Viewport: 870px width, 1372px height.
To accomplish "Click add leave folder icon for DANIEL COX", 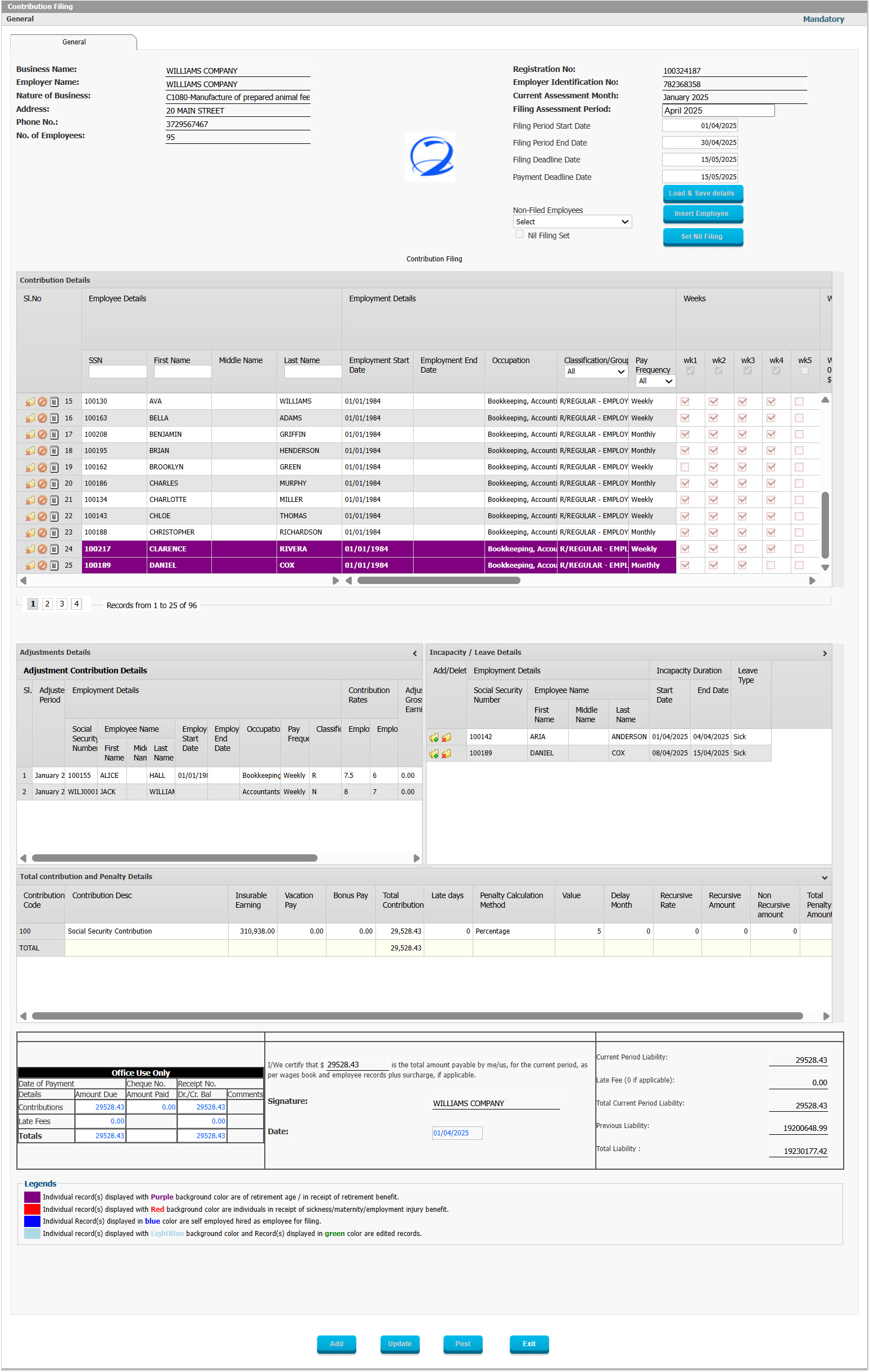I will coord(434,754).
